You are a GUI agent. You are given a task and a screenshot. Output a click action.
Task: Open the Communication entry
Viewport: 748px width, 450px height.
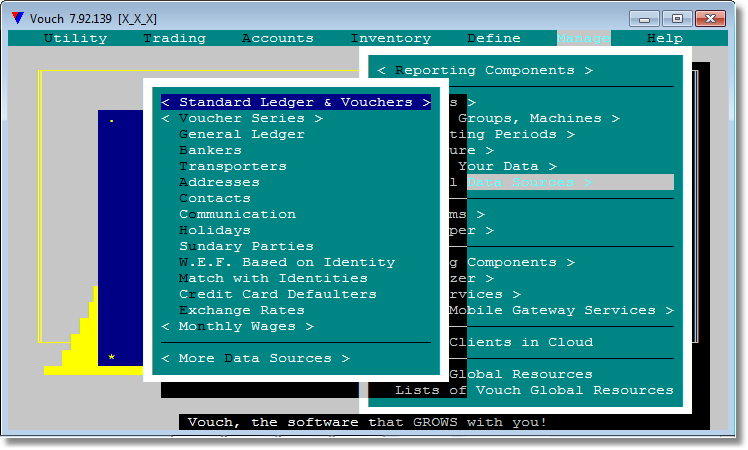[x=237, y=214]
